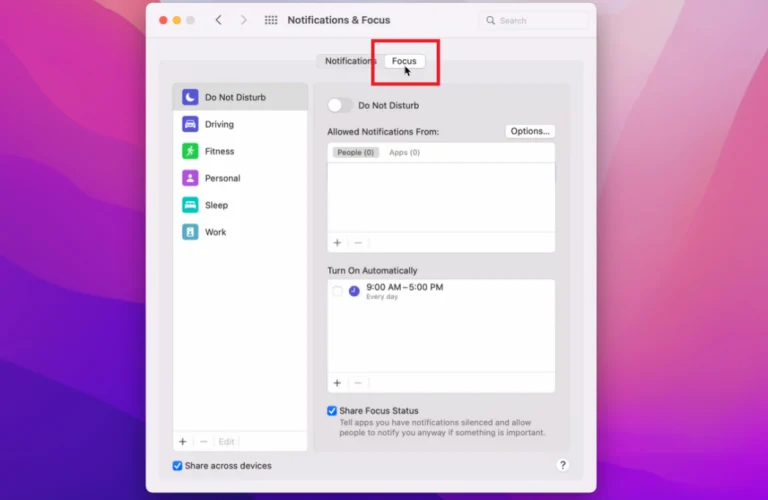Open the Work focus icon
Screen dimensions: 768x500
click(x=190, y=232)
